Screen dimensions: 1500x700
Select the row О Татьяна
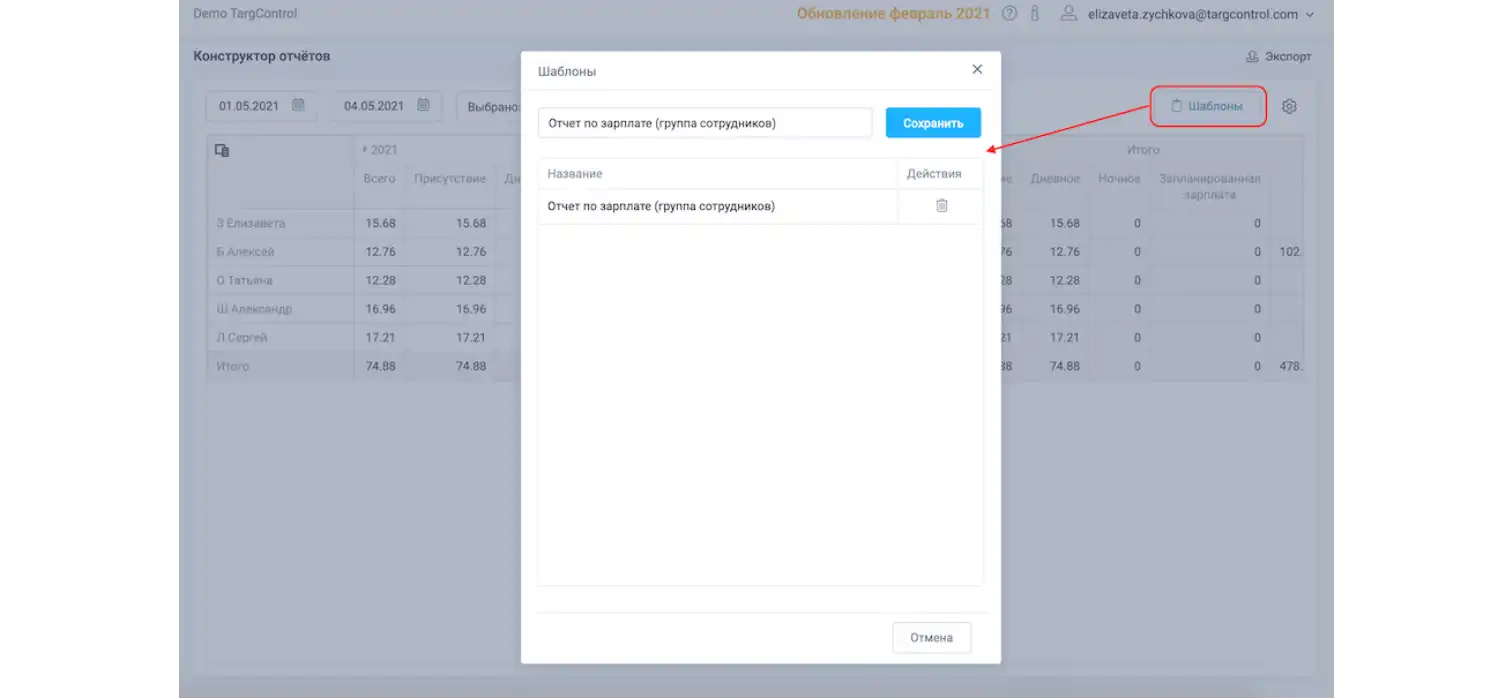point(280,280)
